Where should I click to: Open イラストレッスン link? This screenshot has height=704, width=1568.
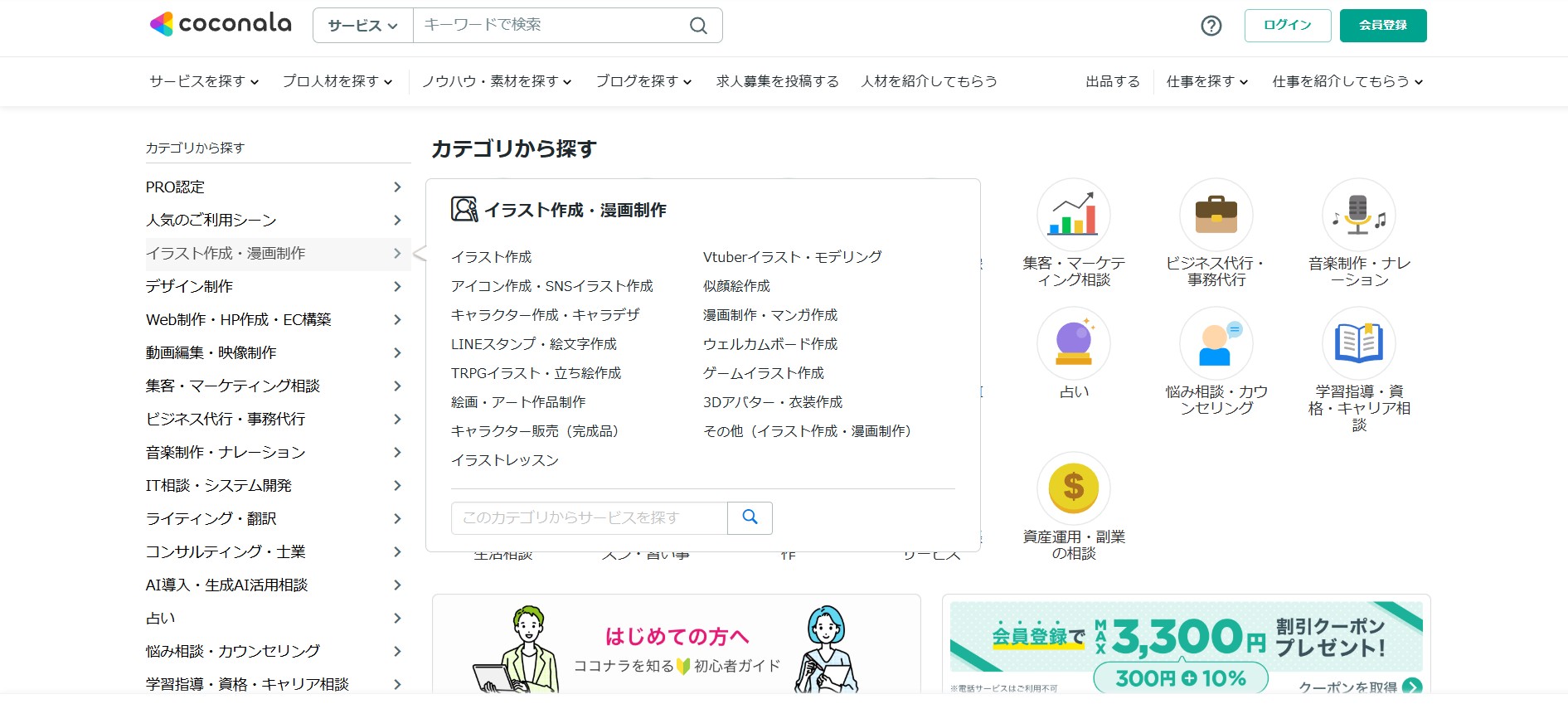click(x=505, y=460)
